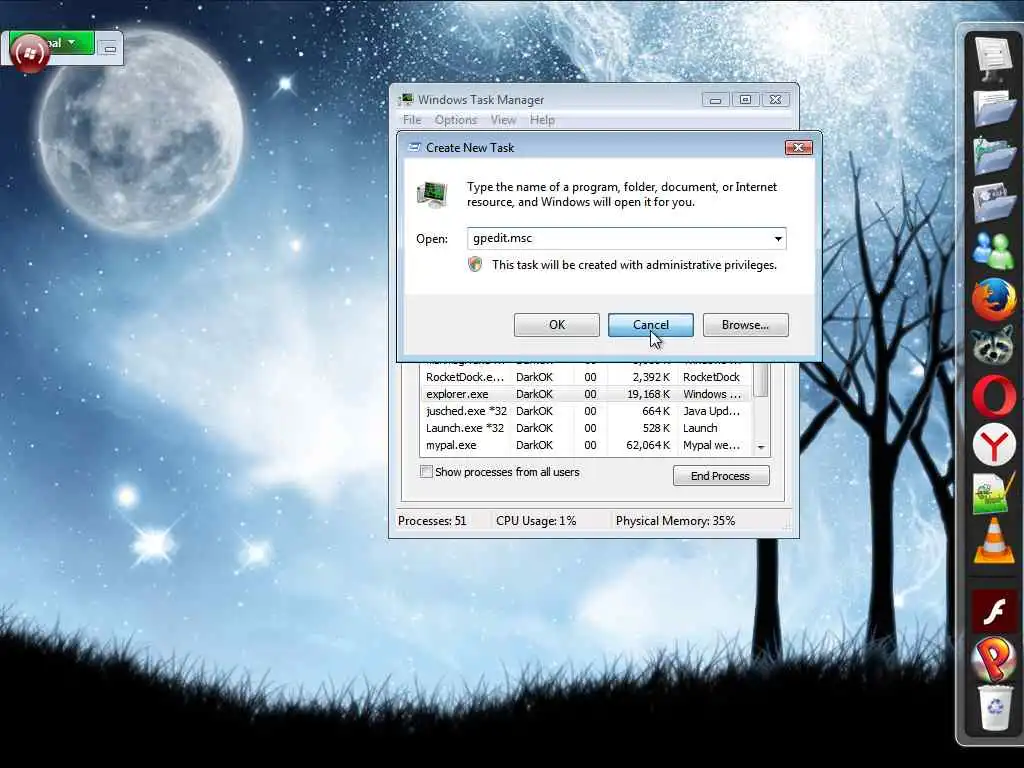Launch Yandex browser from the dock
The image size is (1024, 768).
(993, 445)
